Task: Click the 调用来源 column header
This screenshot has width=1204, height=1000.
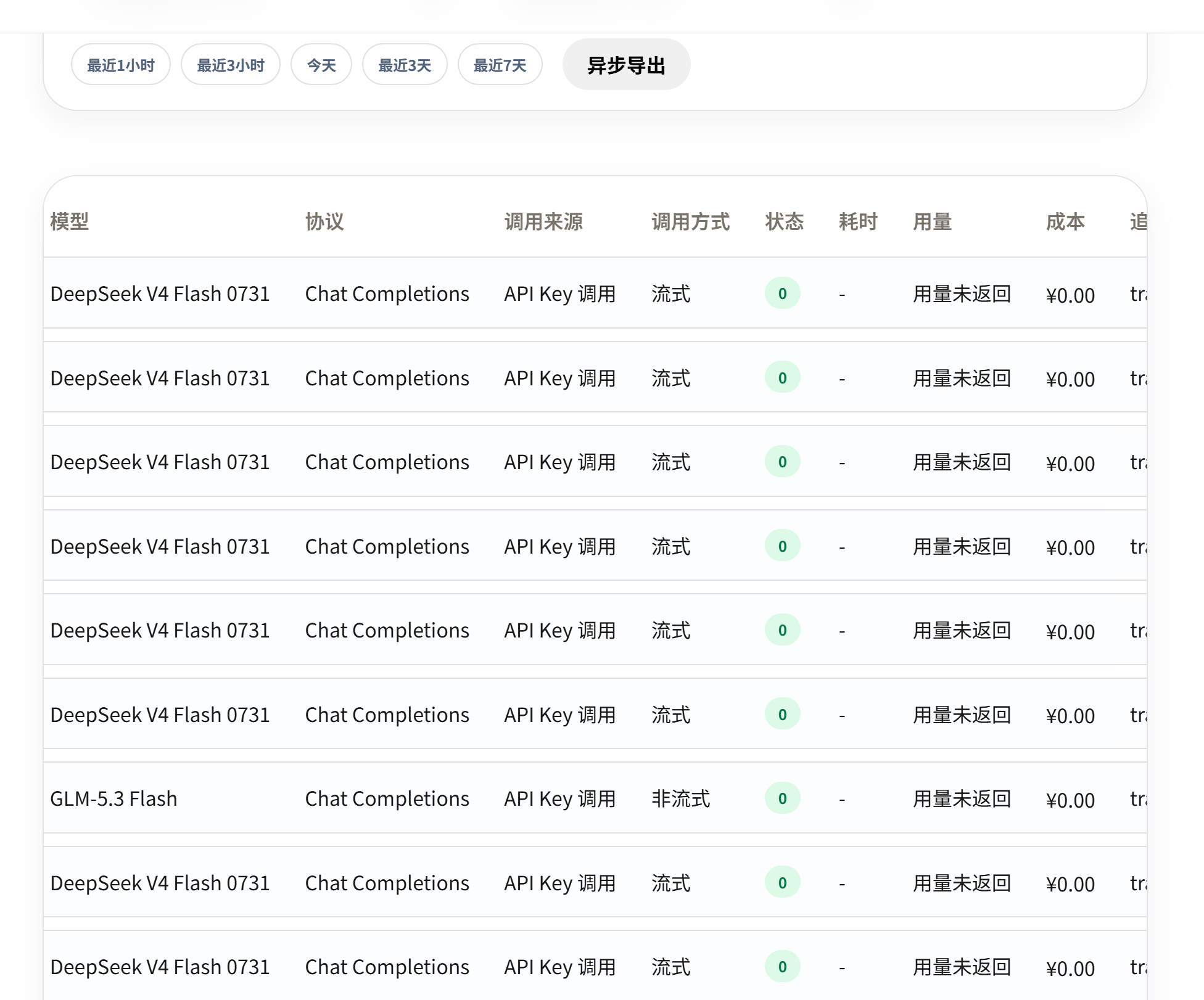Action: click(543, 221)
